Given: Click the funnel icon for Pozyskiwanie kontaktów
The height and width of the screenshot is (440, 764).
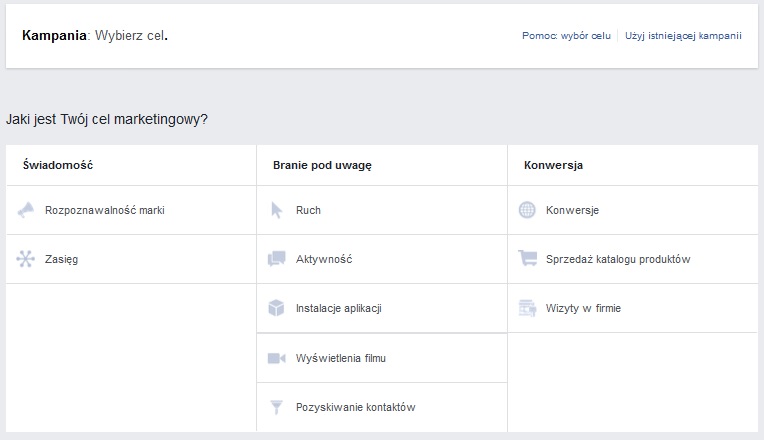Looking at the screenshot, I should (277, 407).
